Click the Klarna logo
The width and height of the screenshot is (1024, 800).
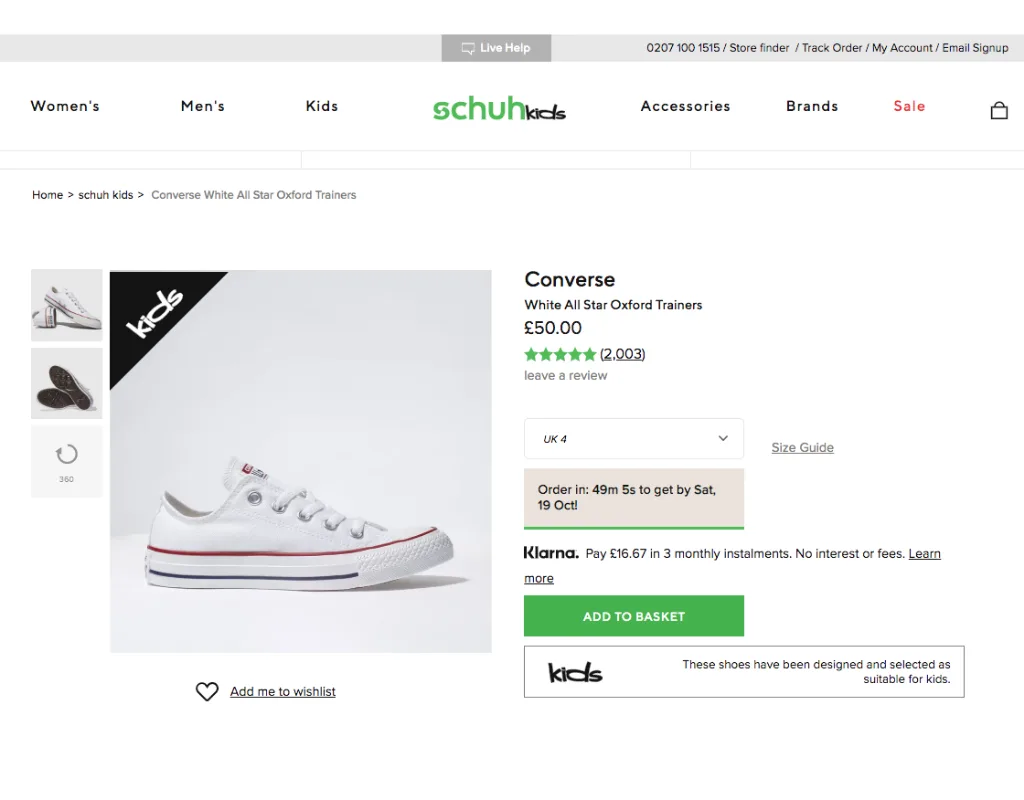(551, 553)
